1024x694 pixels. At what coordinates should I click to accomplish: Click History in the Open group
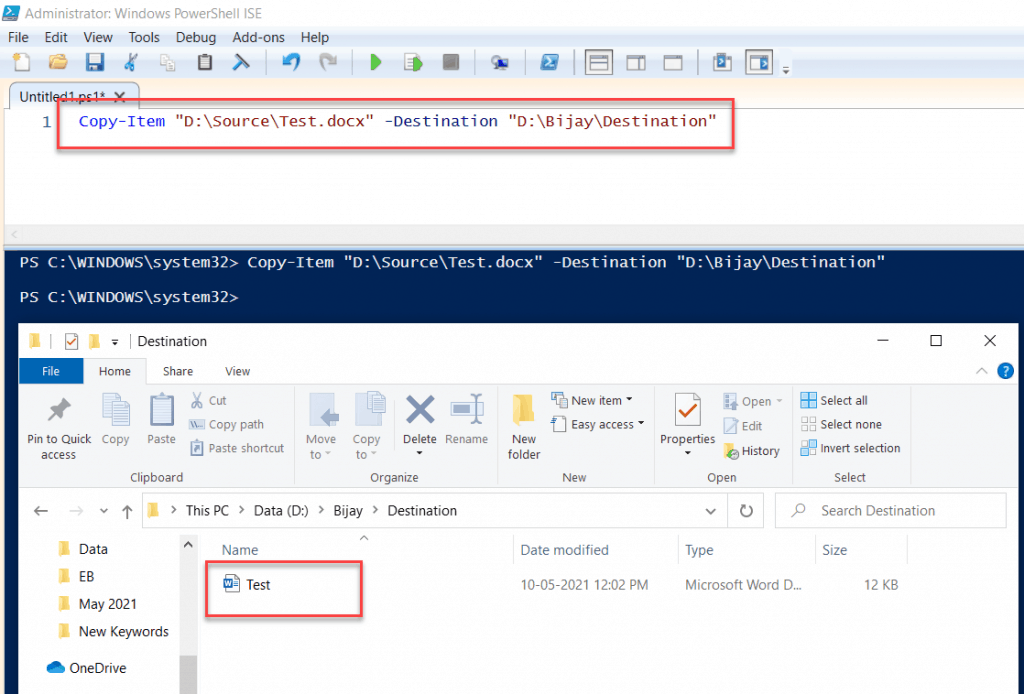(752, 450)
